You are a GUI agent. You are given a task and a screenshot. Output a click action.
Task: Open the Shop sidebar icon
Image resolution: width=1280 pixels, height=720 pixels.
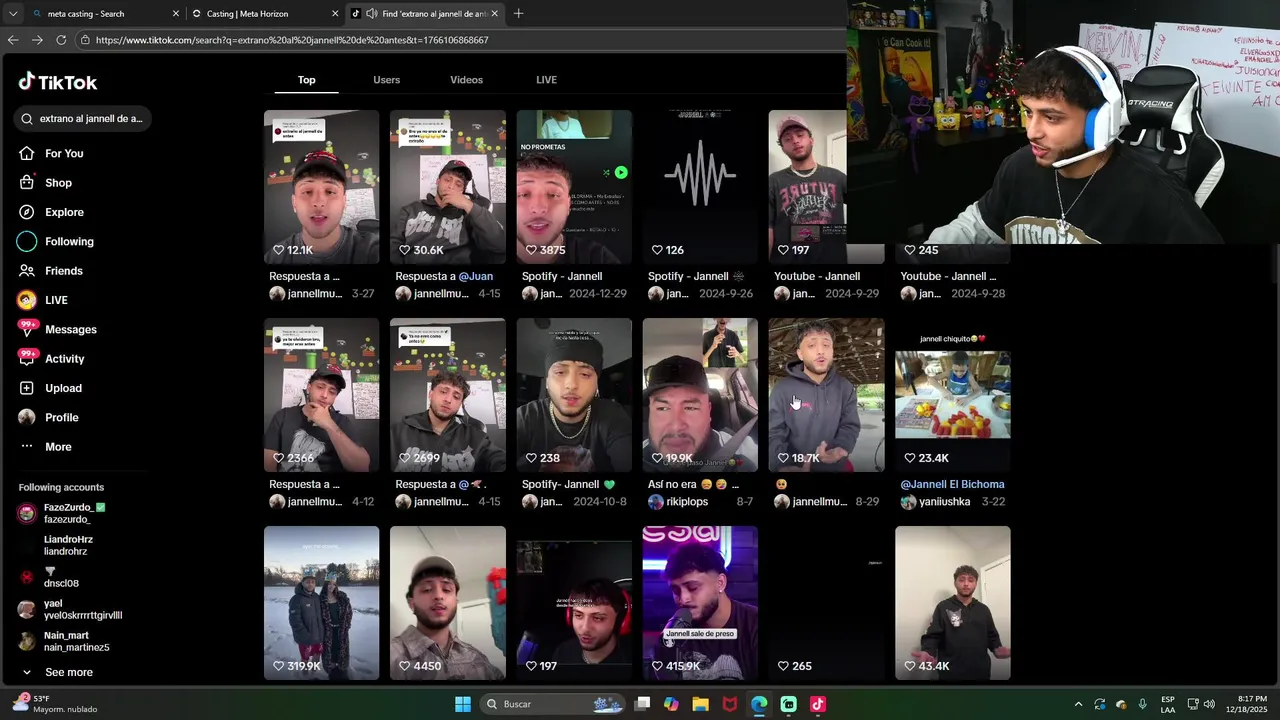click(27, 183)
